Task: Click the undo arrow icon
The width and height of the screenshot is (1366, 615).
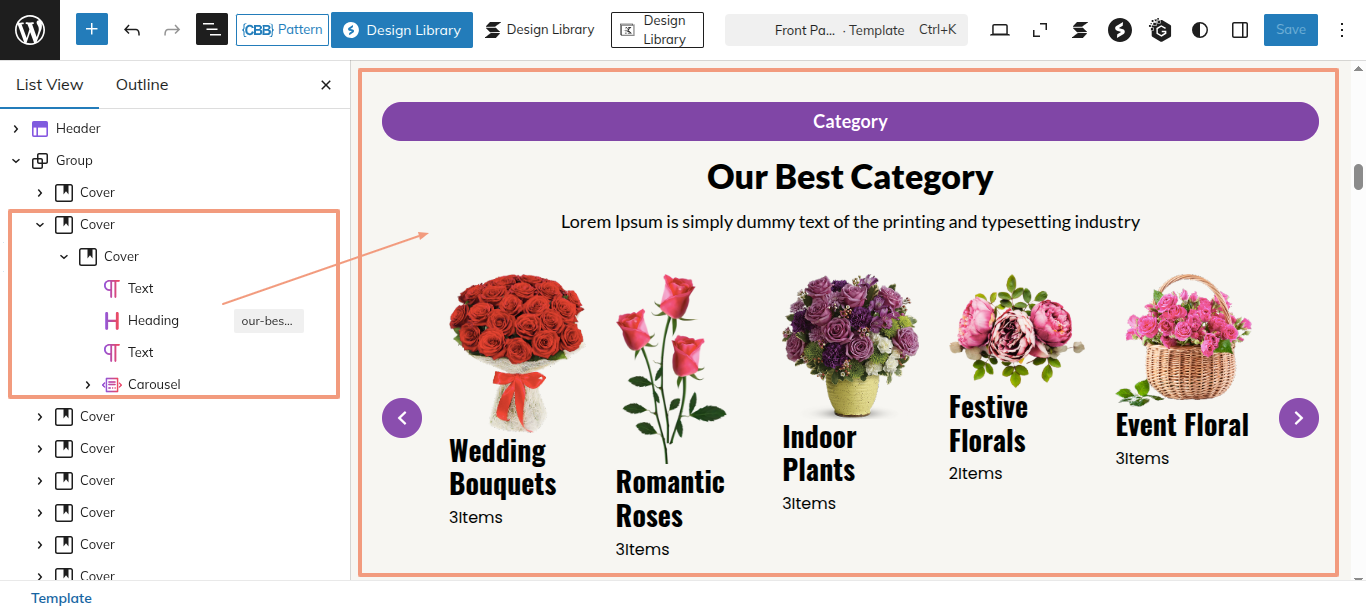Action: coord(132,30)
